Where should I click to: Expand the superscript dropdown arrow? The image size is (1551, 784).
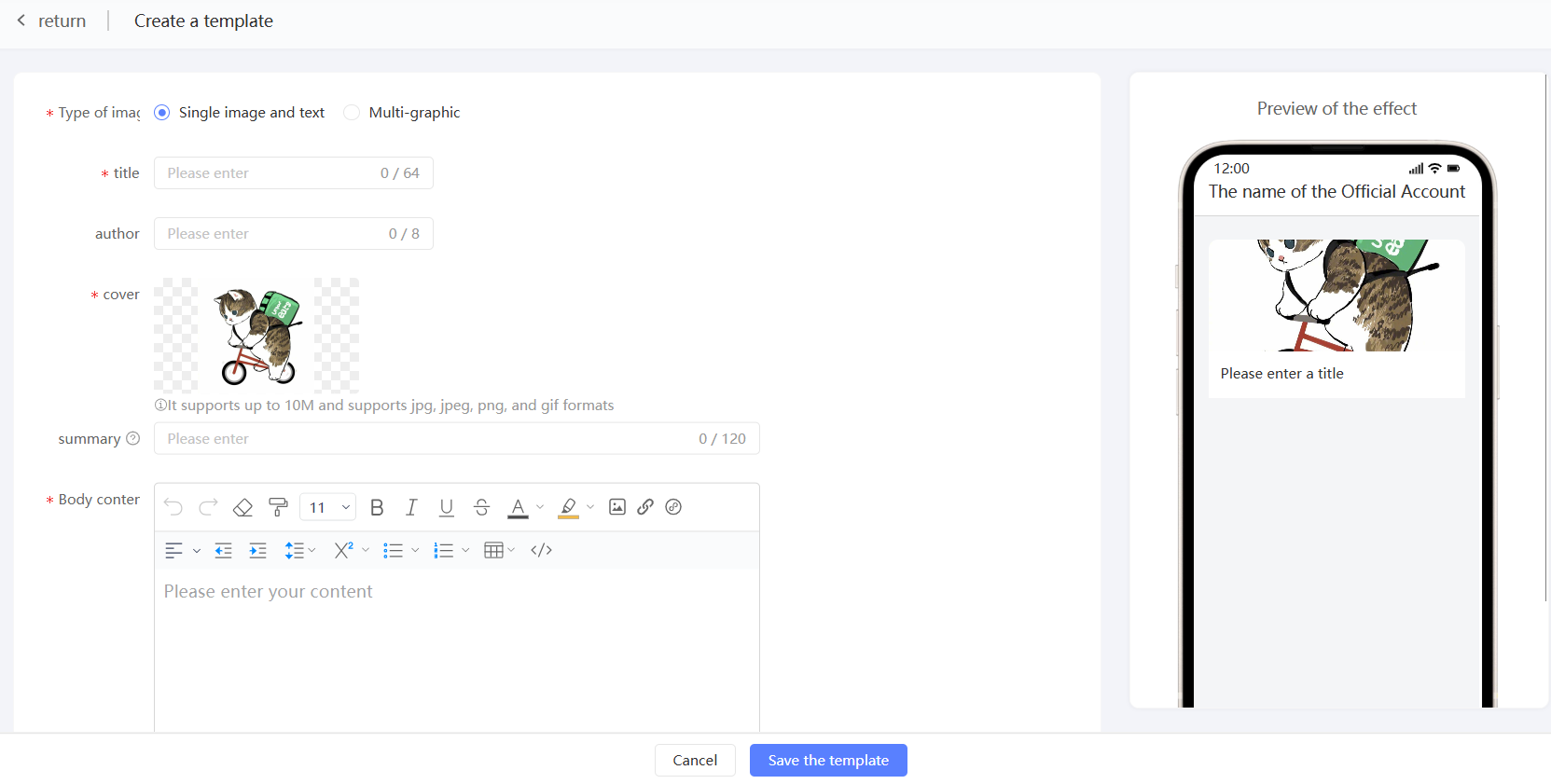(x=366, y=550)
